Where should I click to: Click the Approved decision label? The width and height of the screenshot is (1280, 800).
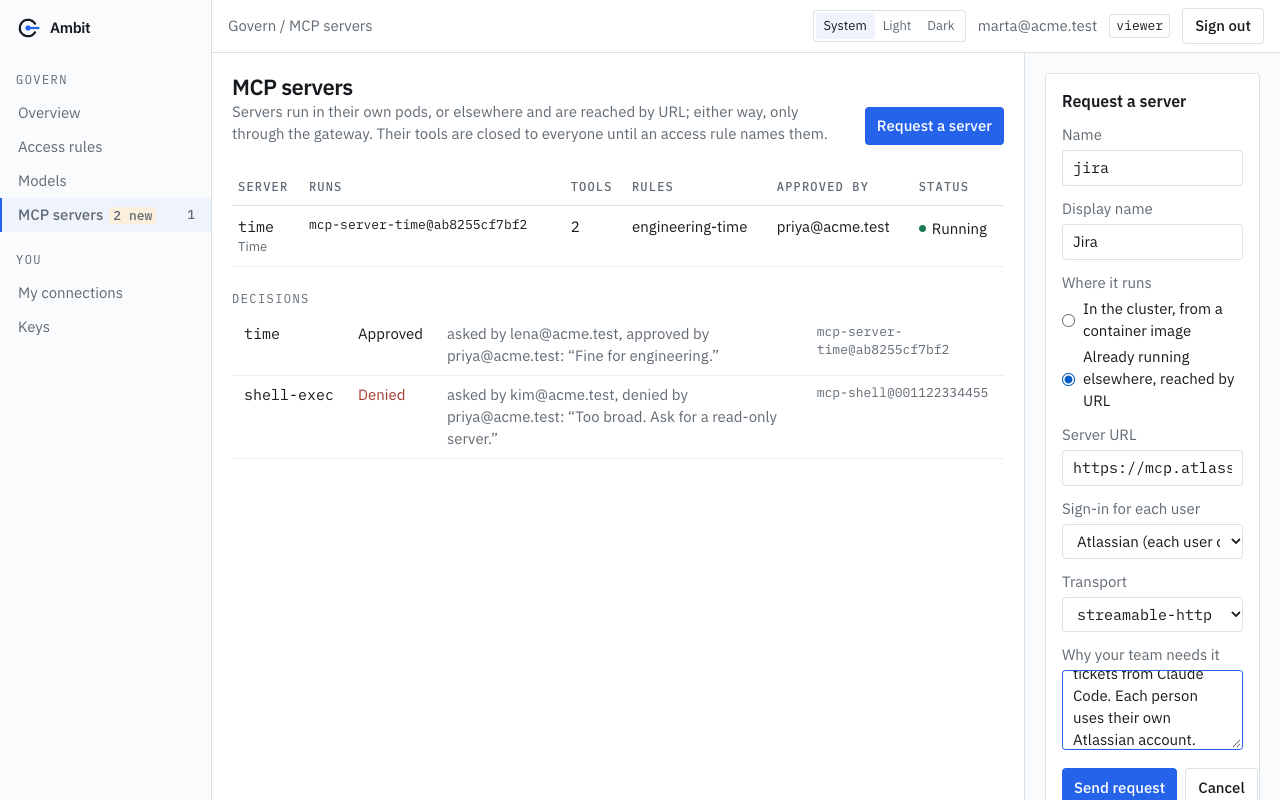(390, 334)
